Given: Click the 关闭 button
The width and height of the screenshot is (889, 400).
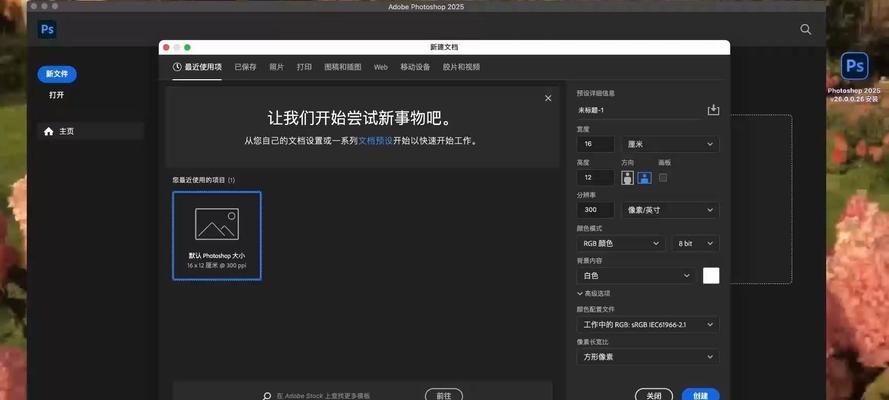Looking at the screenshot, I should tap(654, 395).
